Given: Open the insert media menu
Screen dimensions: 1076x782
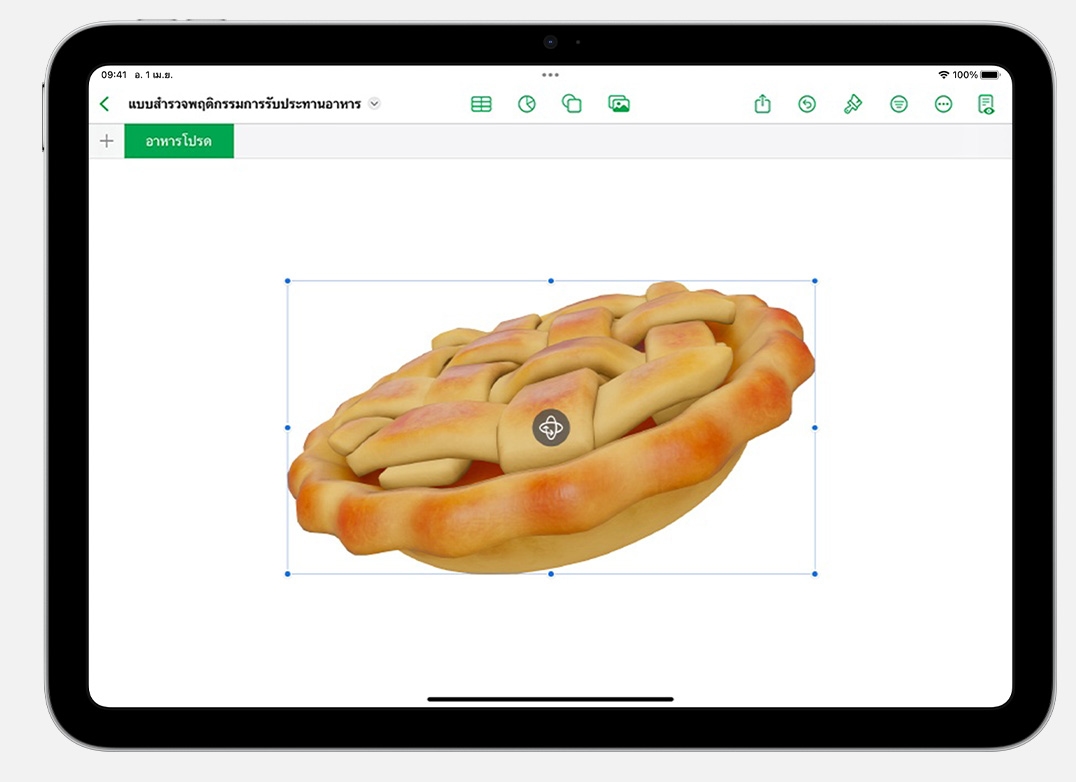Looking at the screenshot, I should [x=619, y=104].
